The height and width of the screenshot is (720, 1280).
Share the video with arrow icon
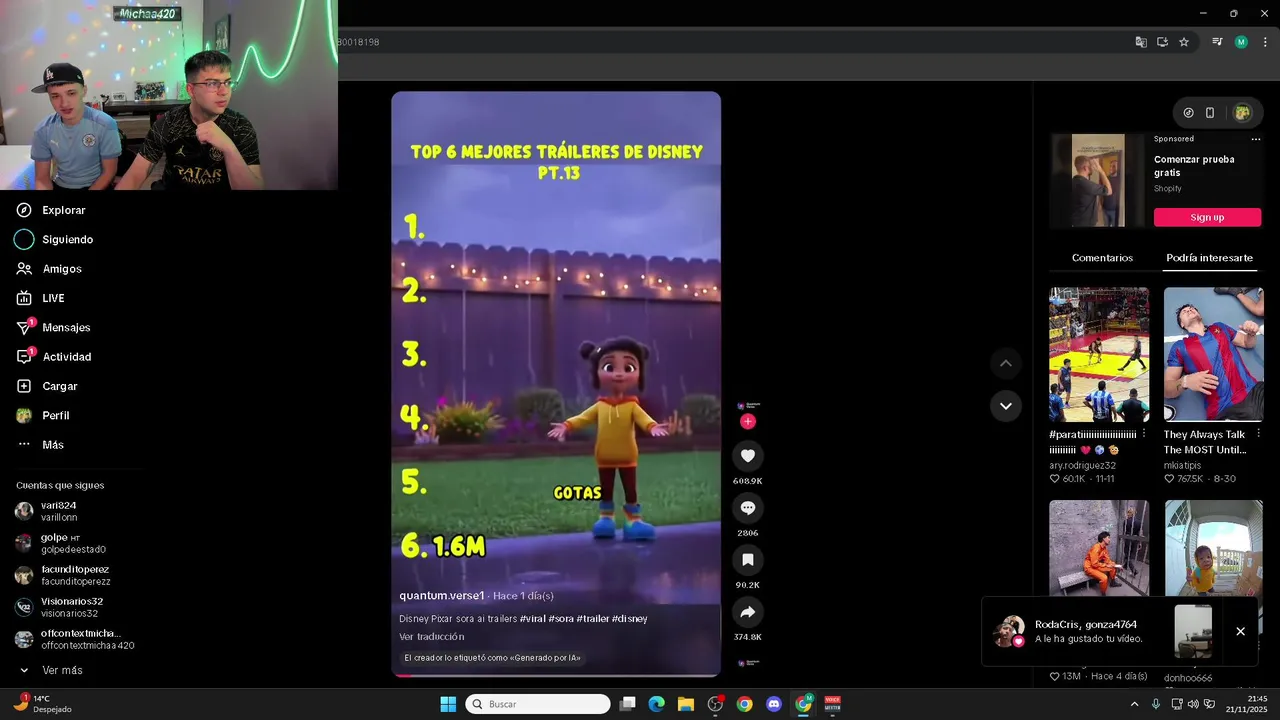click(x=747, y=612)
